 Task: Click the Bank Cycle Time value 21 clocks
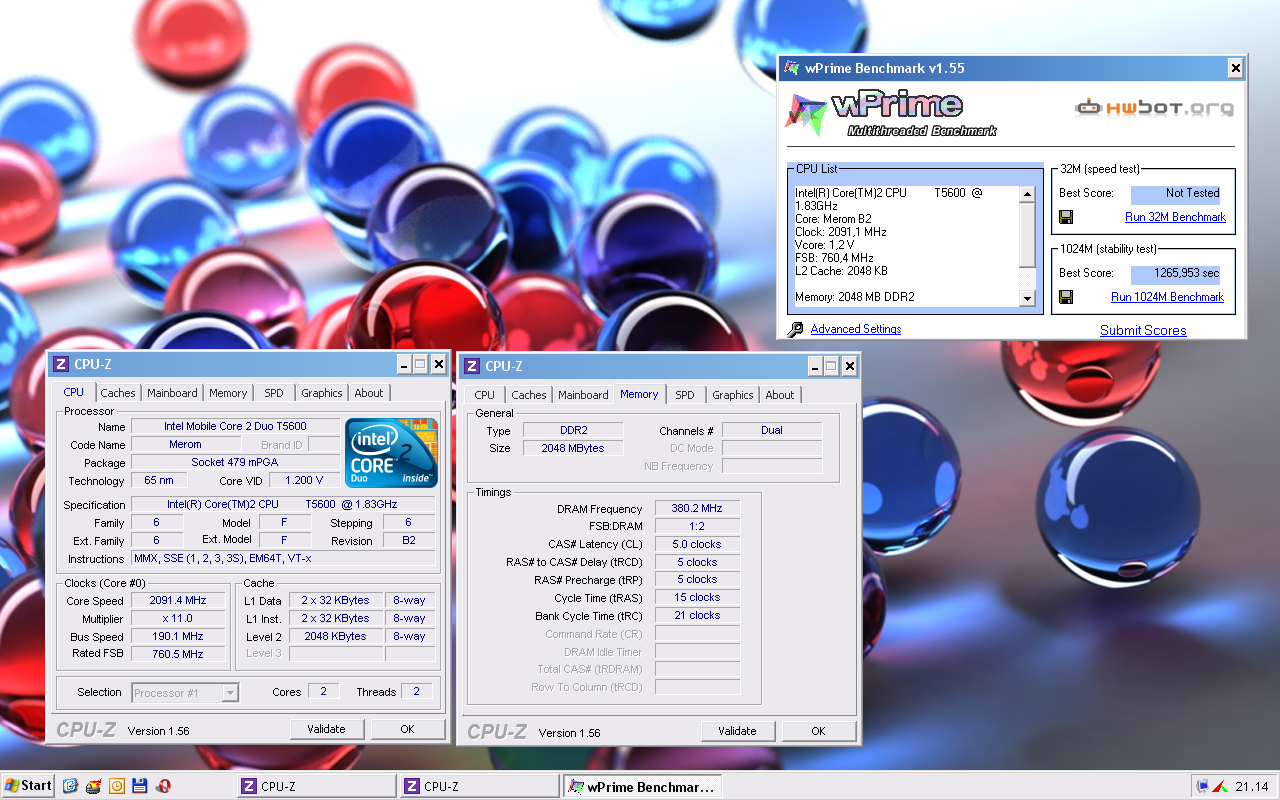click(697, 615)
